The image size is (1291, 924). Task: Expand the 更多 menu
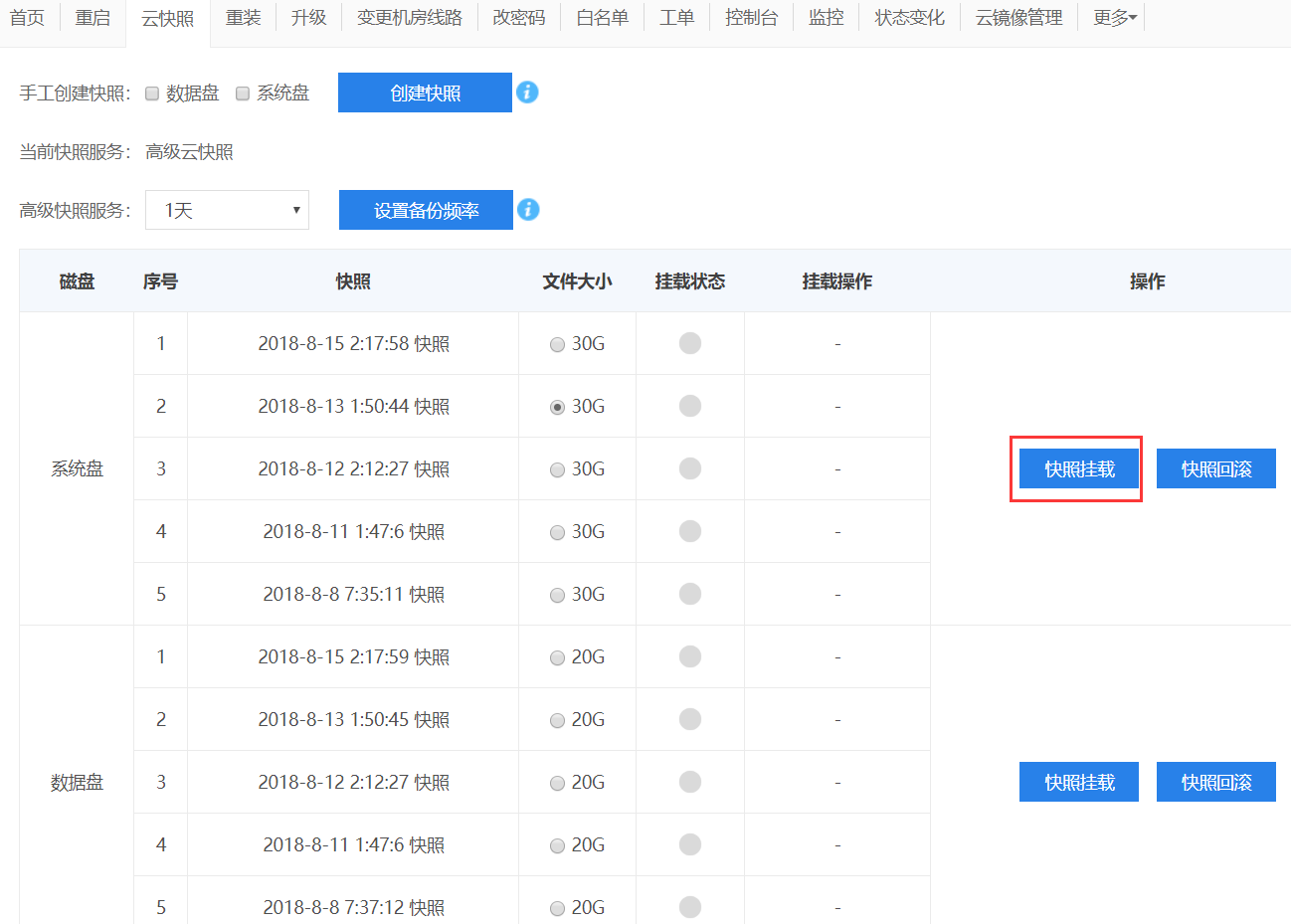1114,18
